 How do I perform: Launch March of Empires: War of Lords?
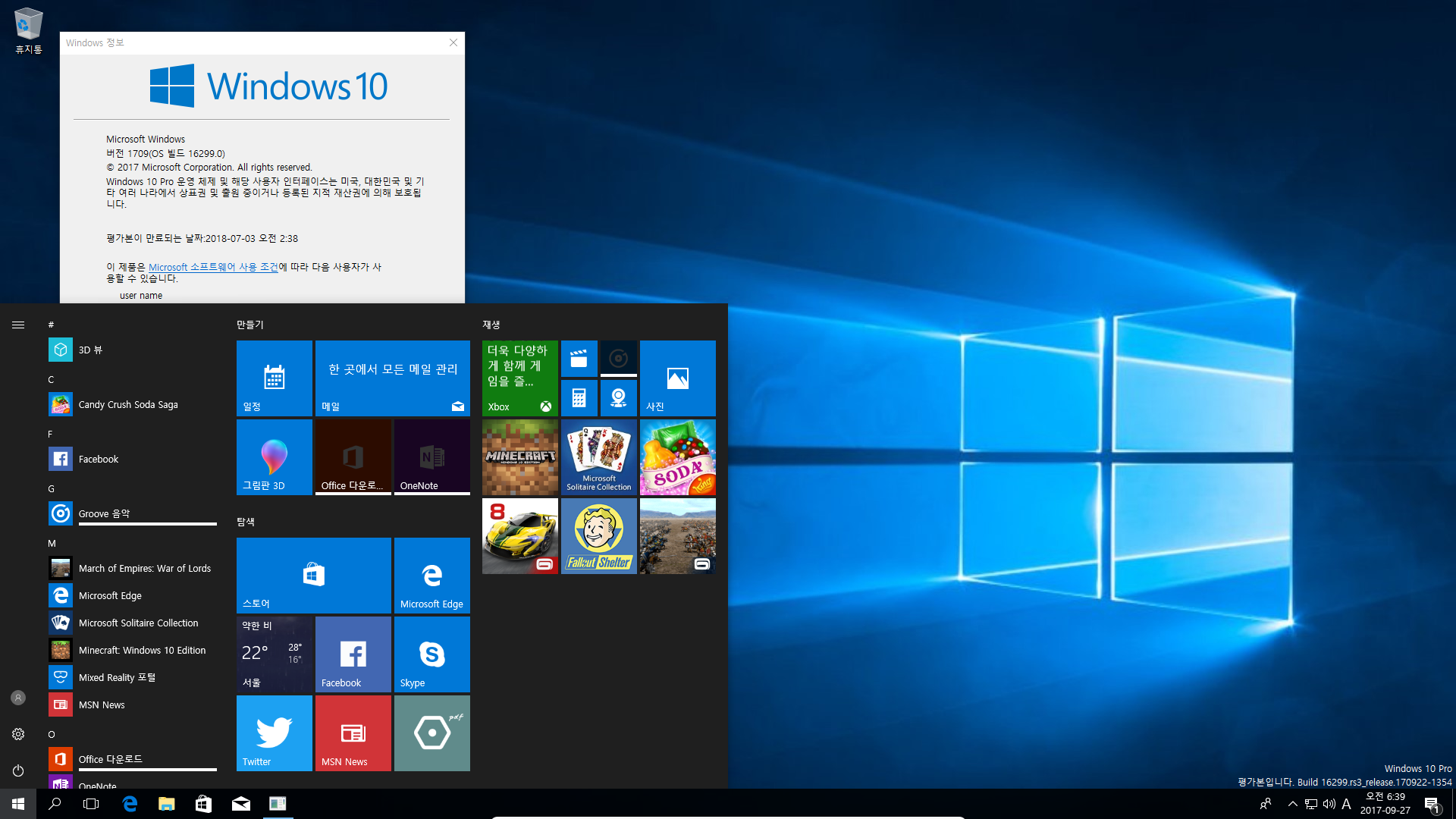point(132,568)
